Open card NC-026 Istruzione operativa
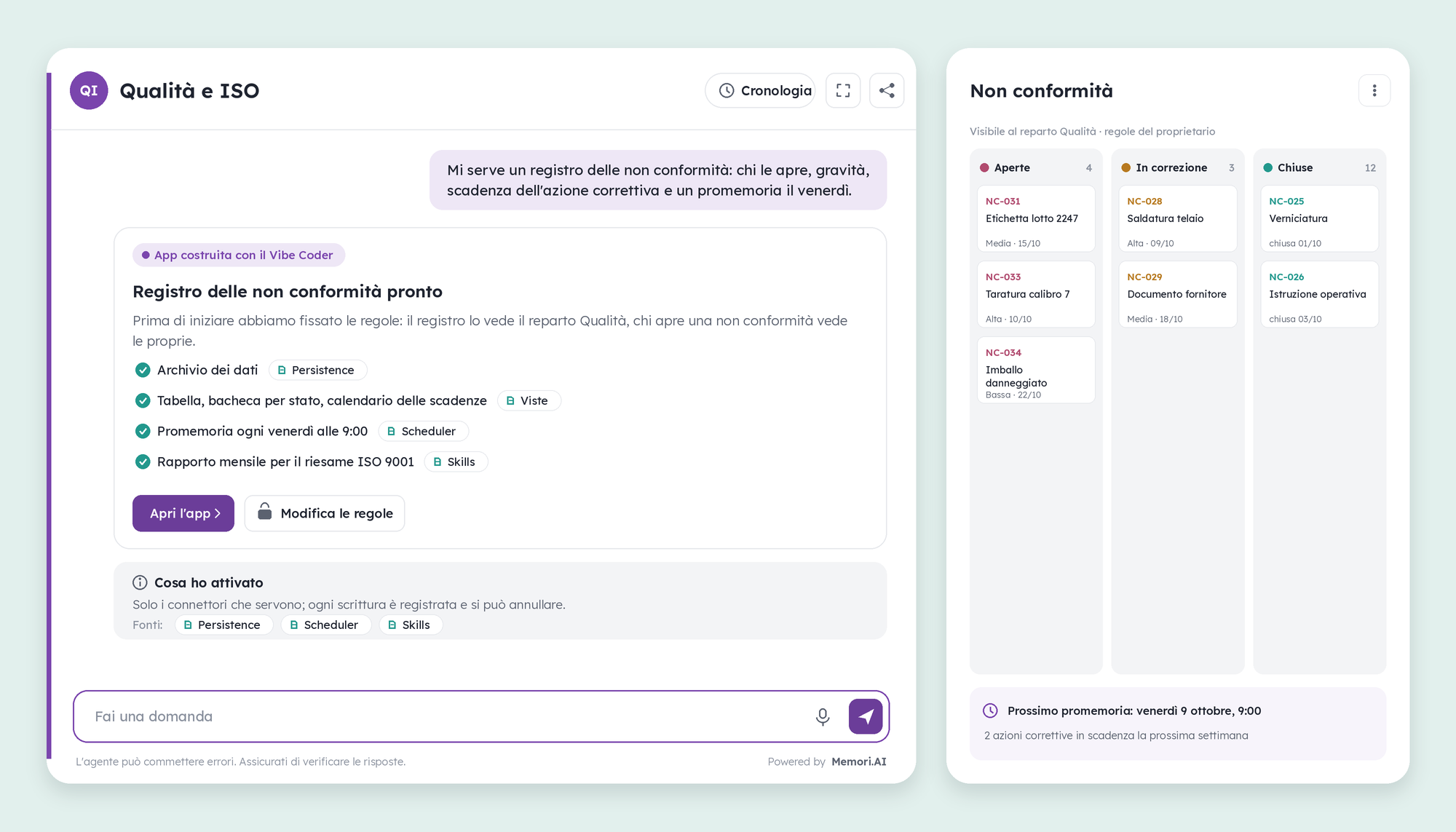 click(1319, 294)
